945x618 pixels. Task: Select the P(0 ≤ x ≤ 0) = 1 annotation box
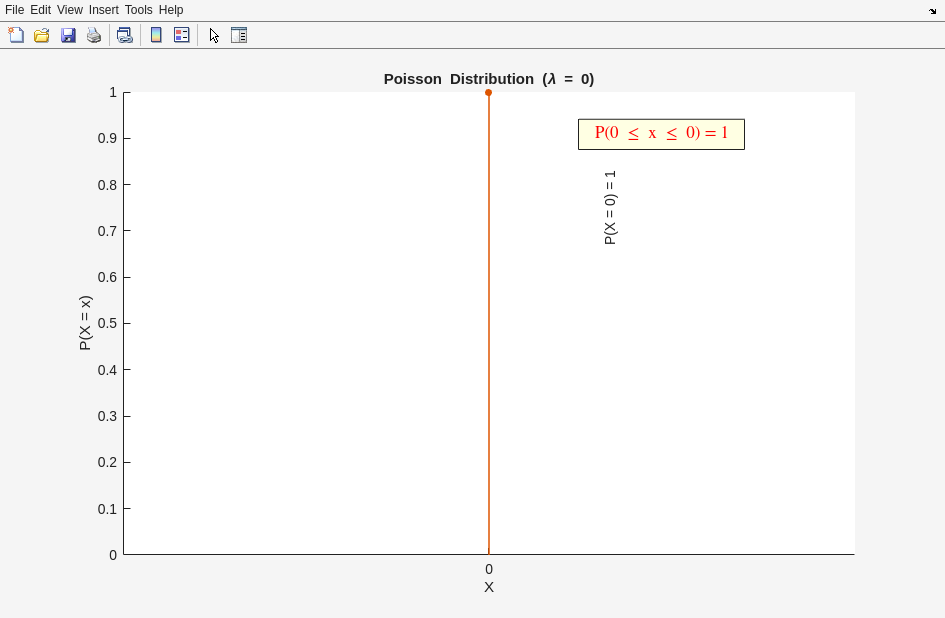[x=661, y=134]
